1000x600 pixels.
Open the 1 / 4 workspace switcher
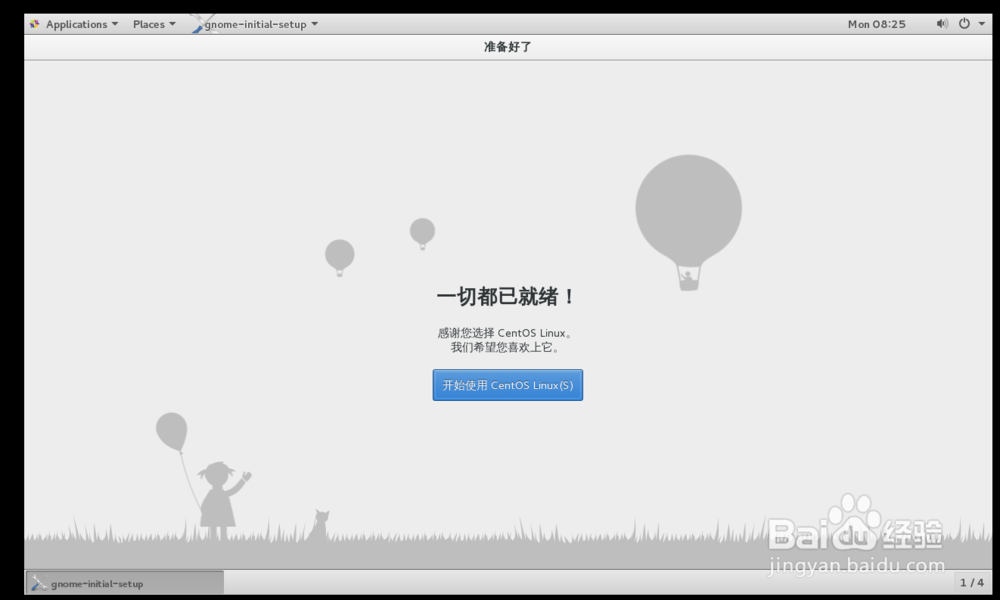click(x=972, y=582)
